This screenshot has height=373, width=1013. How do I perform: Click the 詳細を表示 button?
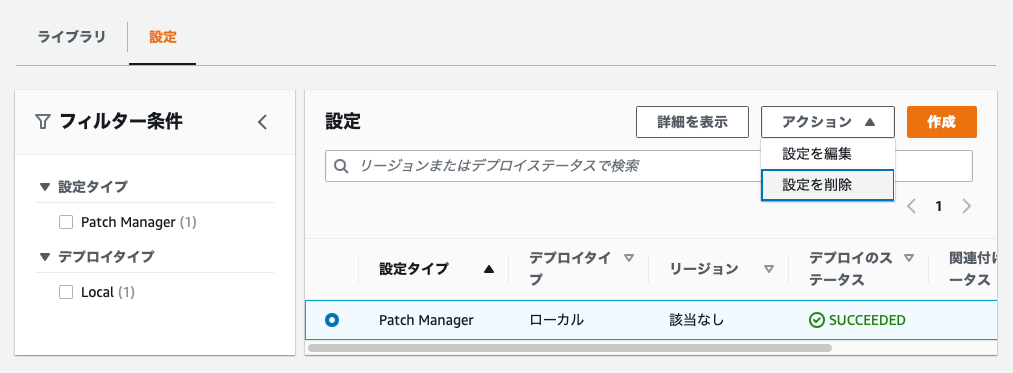tap(693, 122)
